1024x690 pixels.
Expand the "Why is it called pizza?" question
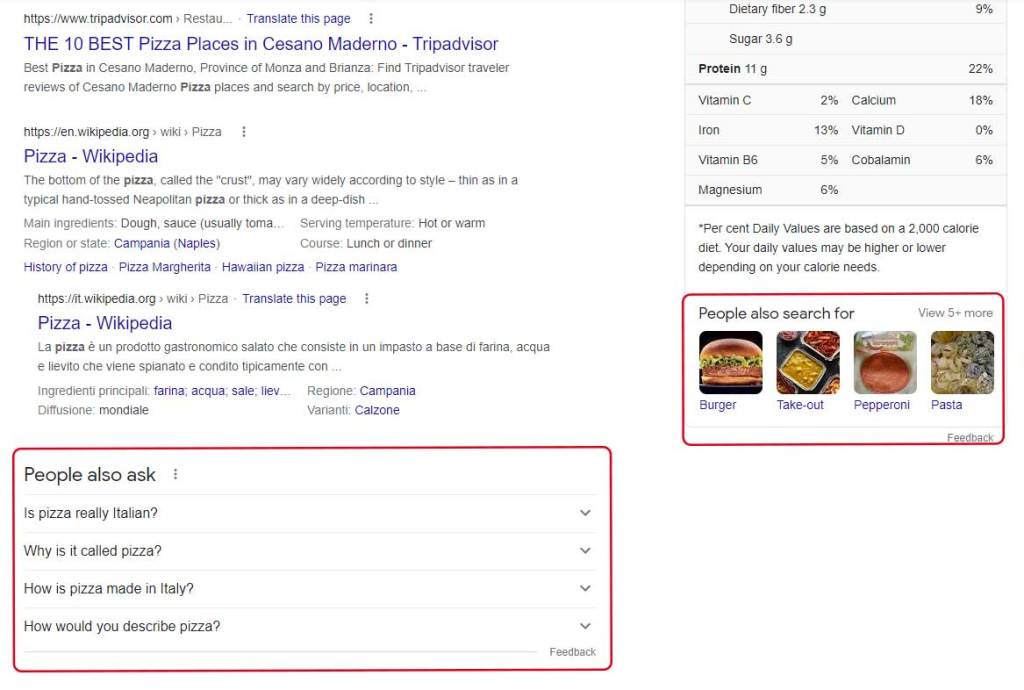(585, 551)
